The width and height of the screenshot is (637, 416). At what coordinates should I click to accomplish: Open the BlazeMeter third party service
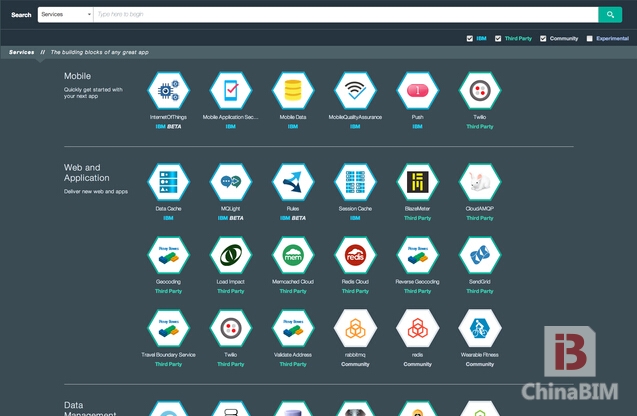pos(417,182)
